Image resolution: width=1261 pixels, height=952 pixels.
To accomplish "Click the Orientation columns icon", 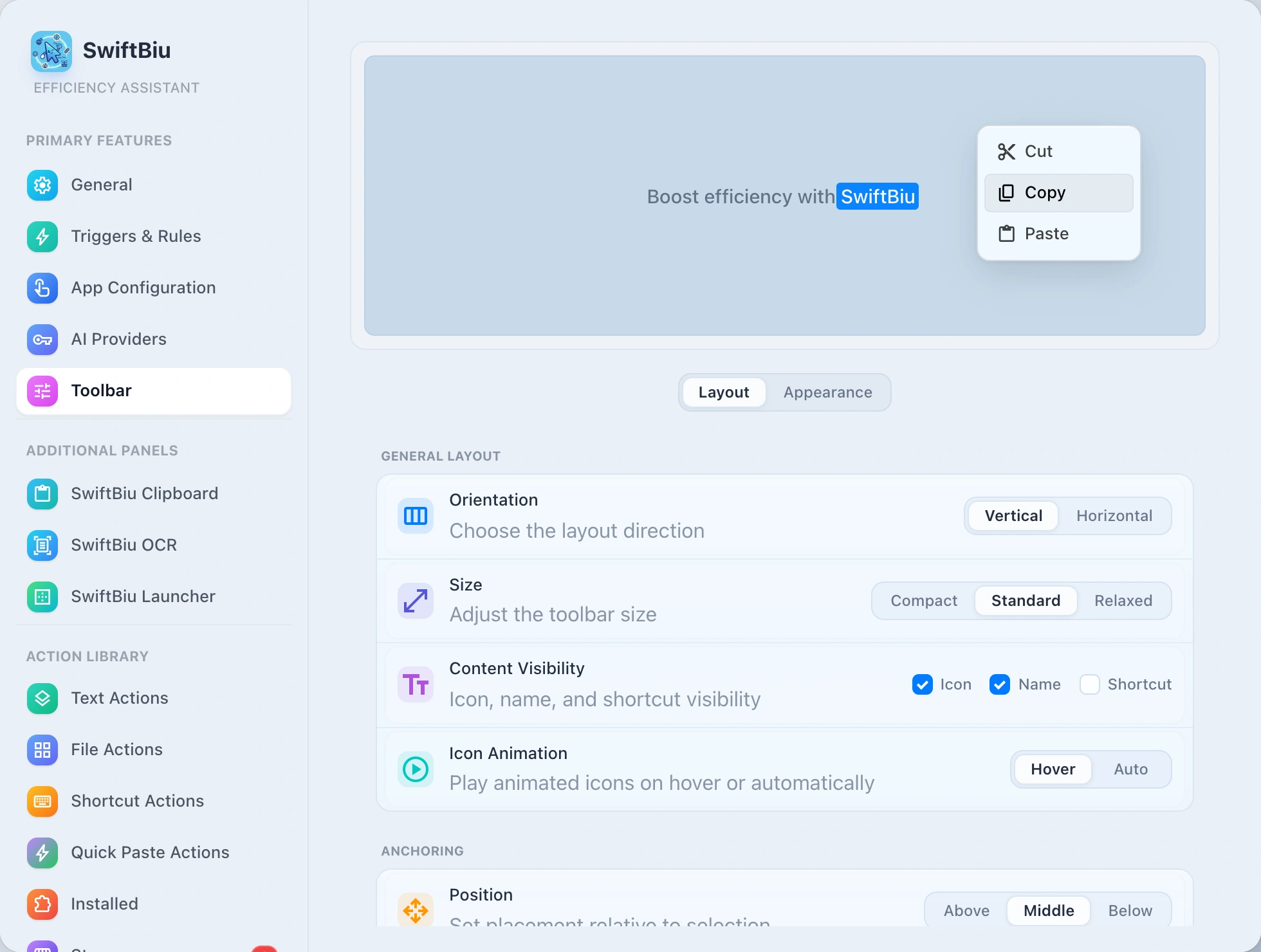I will [x=416, y=516].
